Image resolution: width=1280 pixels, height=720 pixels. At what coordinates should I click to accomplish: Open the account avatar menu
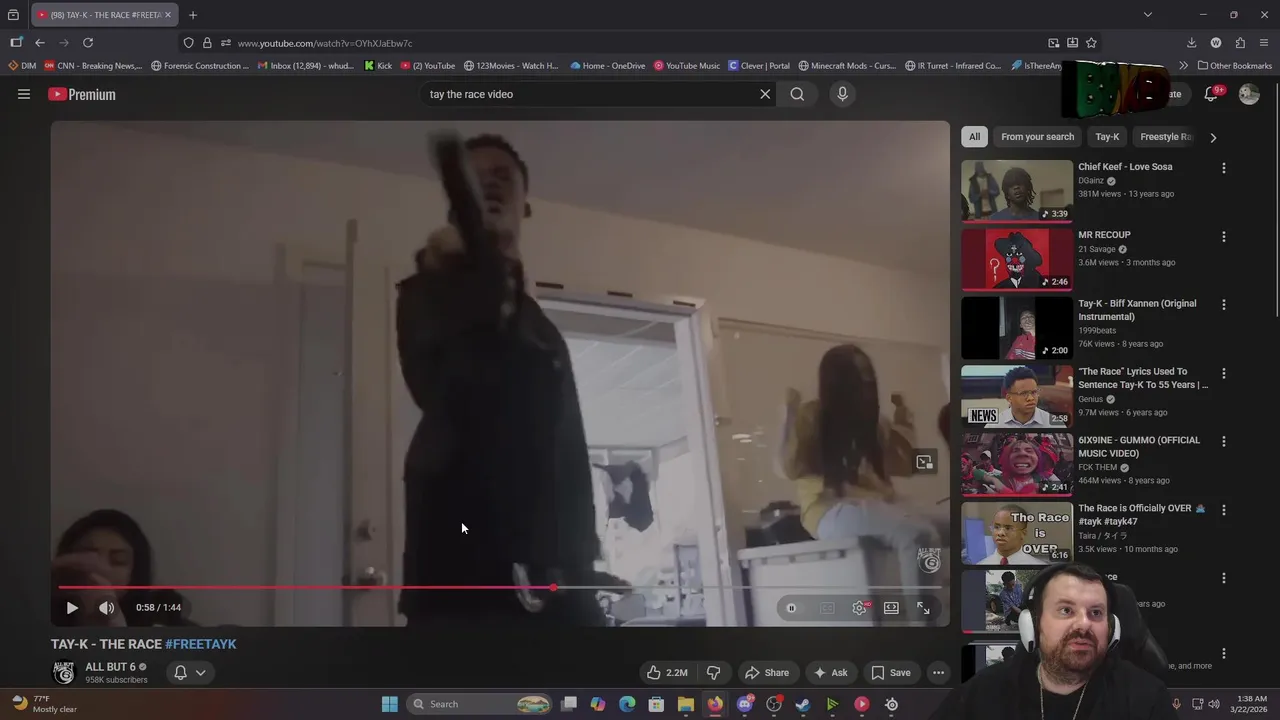[1249, 94]
